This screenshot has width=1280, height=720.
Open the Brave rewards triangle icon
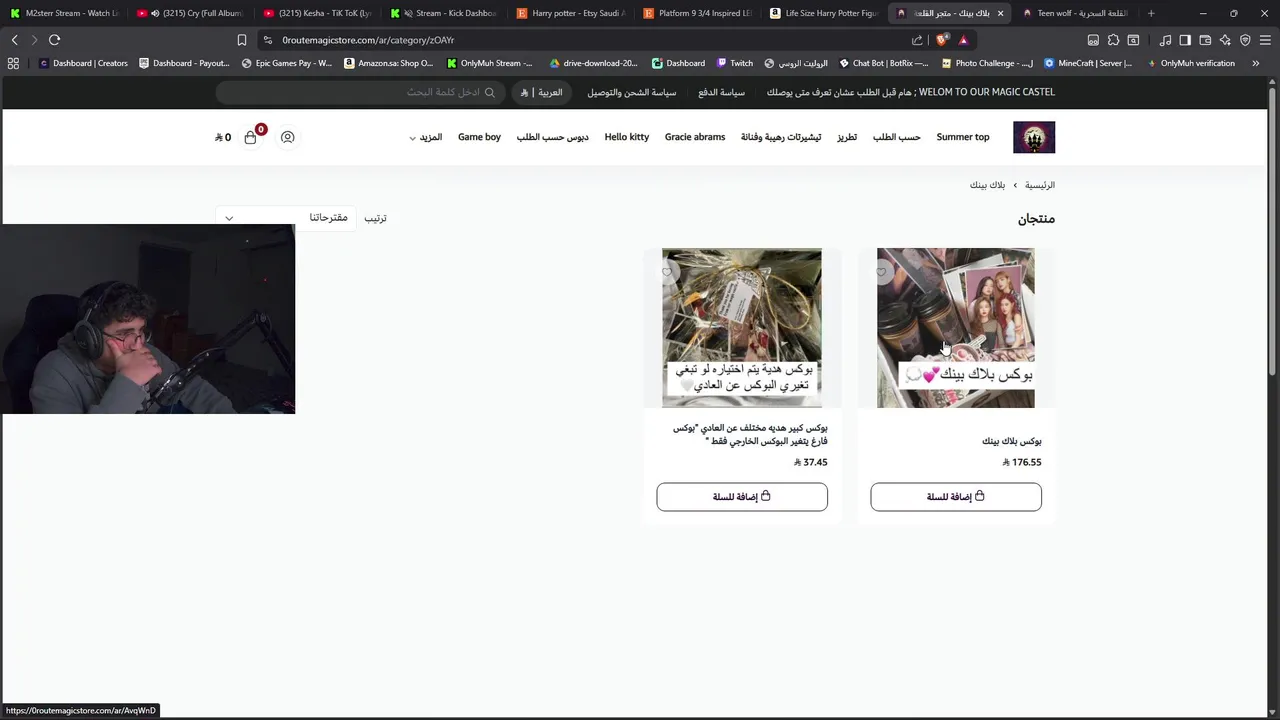pyautogui.click(x=963, y=40)
